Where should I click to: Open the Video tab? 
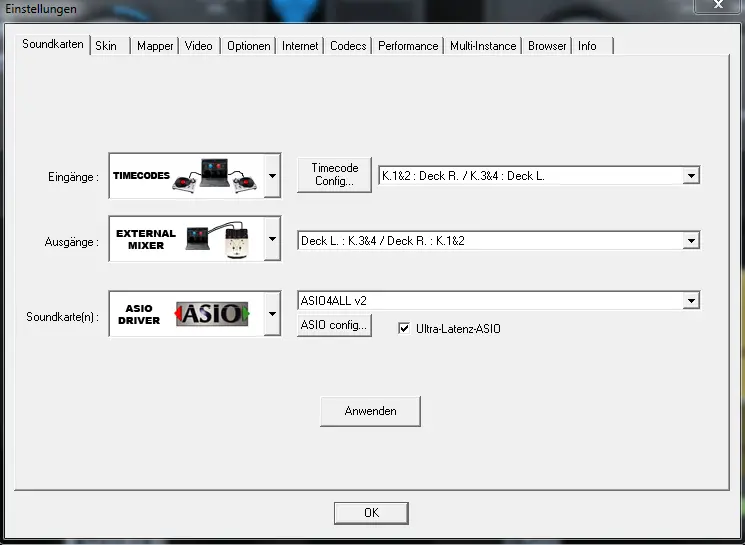tap(199, 46)
